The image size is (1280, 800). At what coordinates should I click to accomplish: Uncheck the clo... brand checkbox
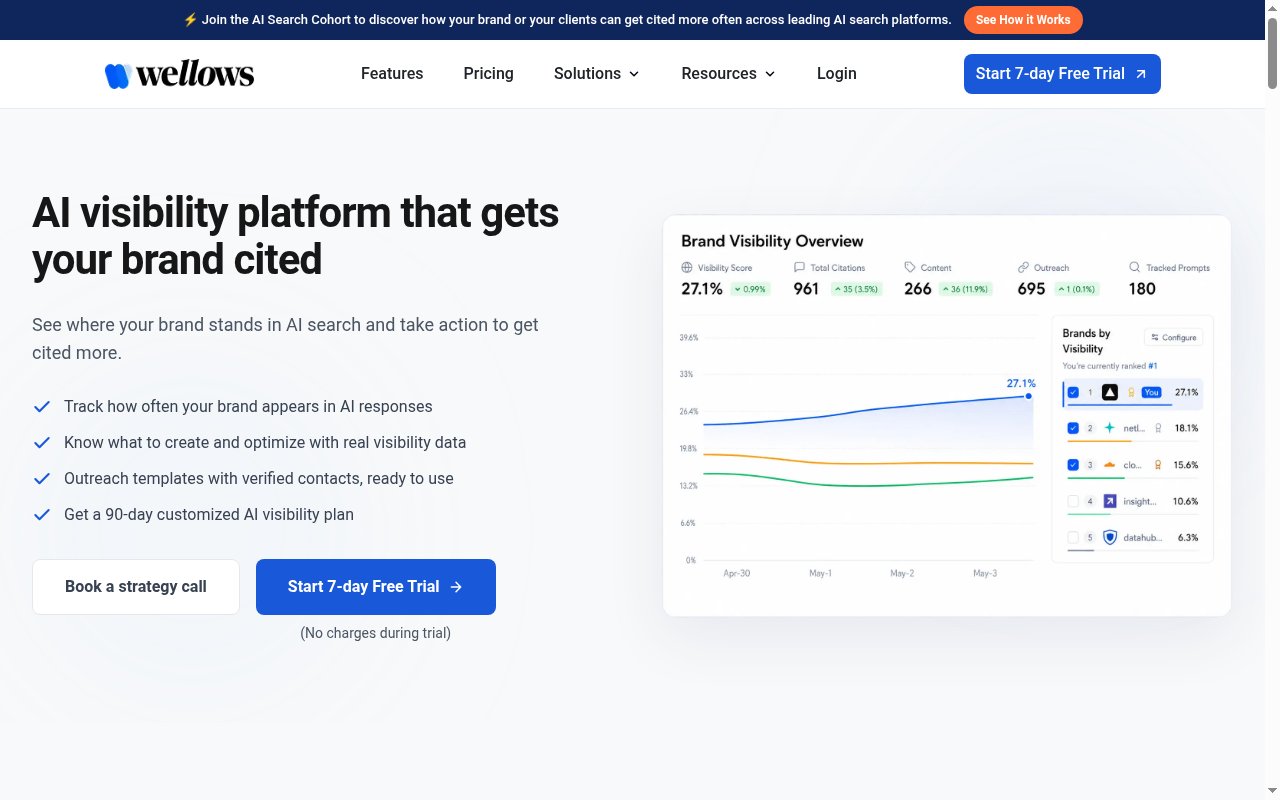[1073, 464]
